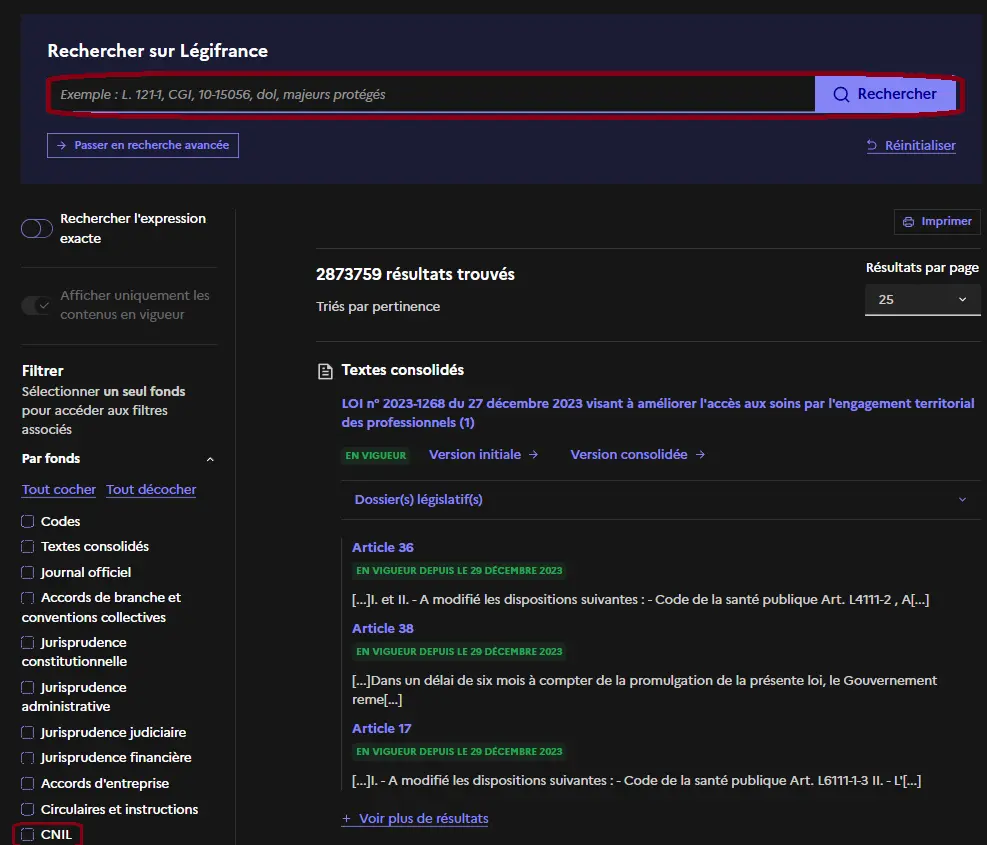Click Tout cocher link
Viewport: 987px width, 845px height.
tap(59, 489)
